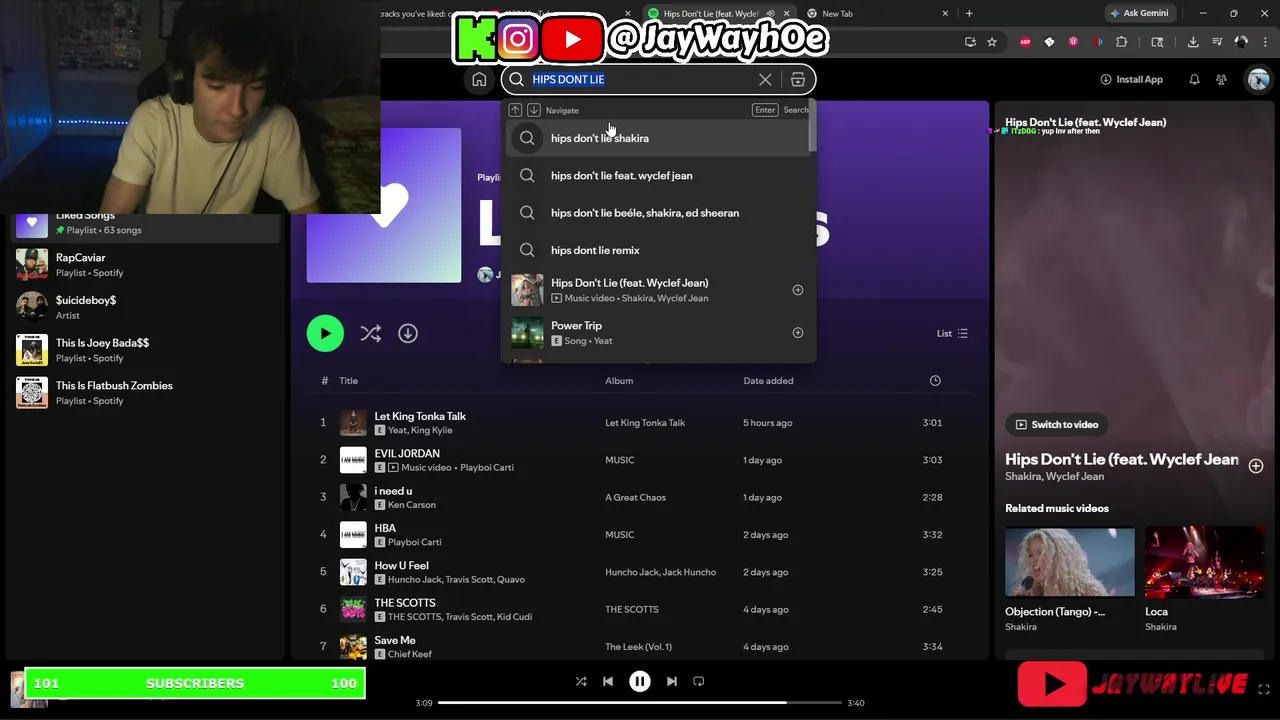Sort tracks by the Title column header
The width and height of the screenshot is (1280, 720).
coord(348,381)
